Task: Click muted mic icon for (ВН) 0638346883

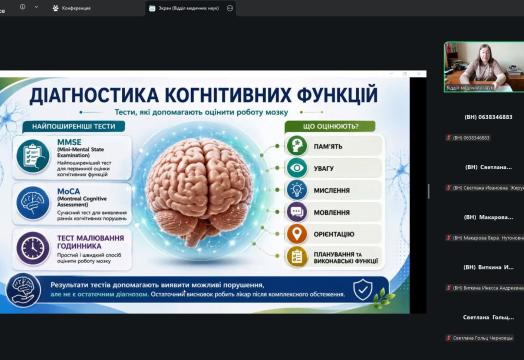Action: tap(449, 138)
